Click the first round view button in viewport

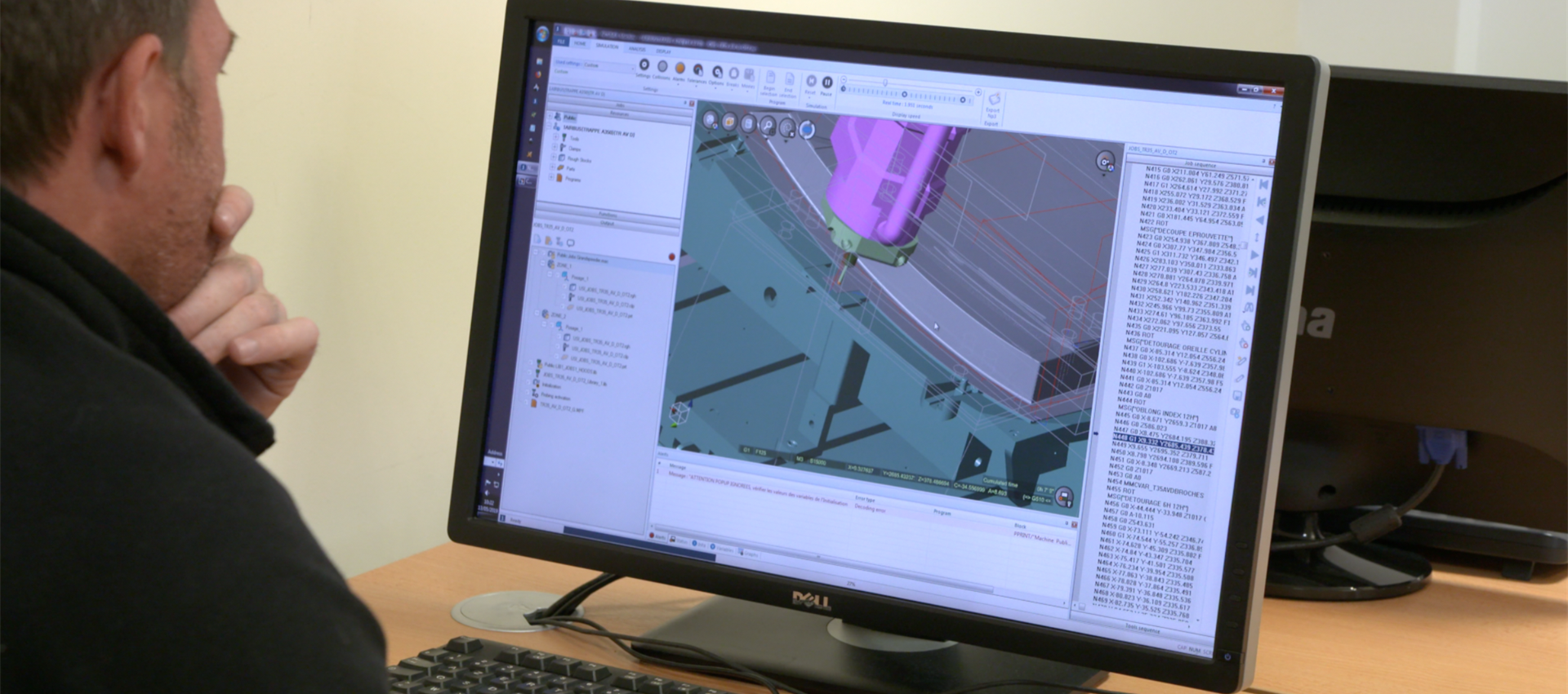[710, 119]
